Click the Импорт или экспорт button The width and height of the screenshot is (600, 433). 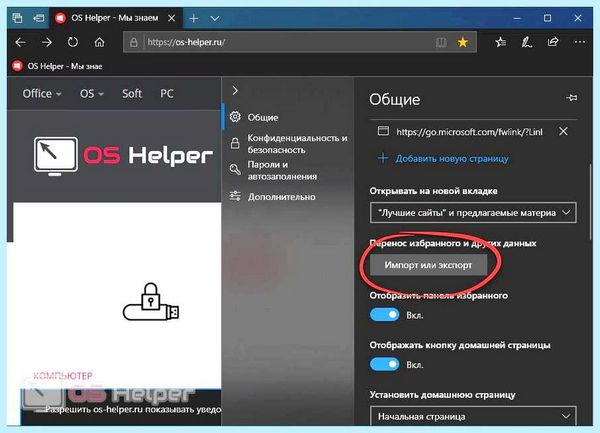click(428, 265)
